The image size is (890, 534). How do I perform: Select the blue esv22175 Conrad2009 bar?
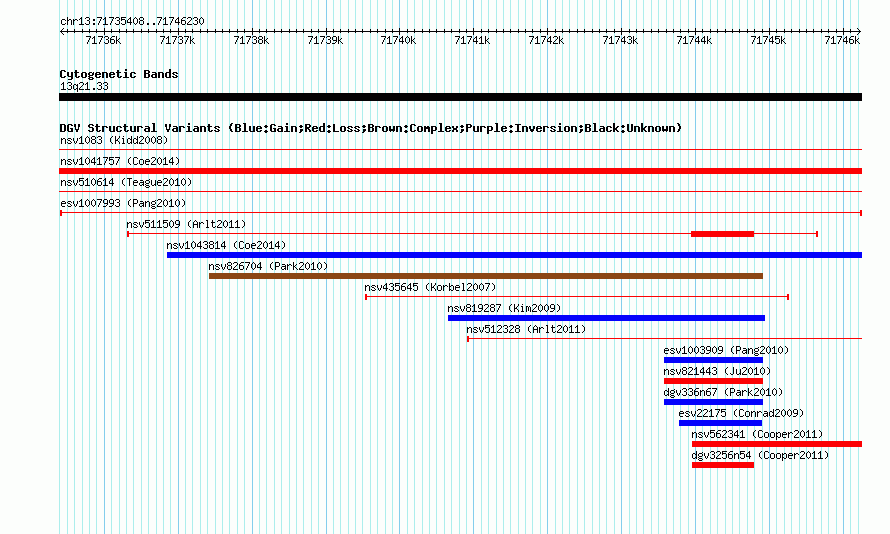pos(720,423)
